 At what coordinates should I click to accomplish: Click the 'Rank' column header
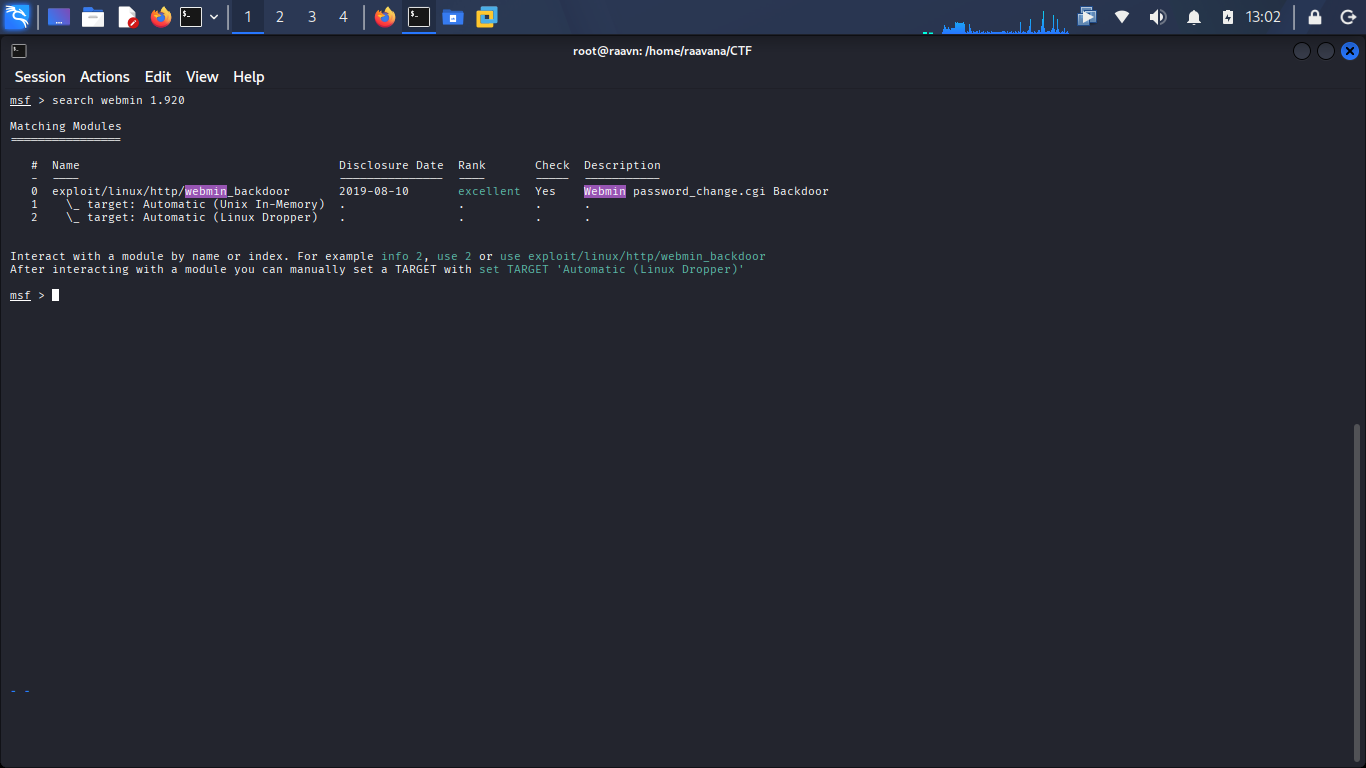click(472, 165)
